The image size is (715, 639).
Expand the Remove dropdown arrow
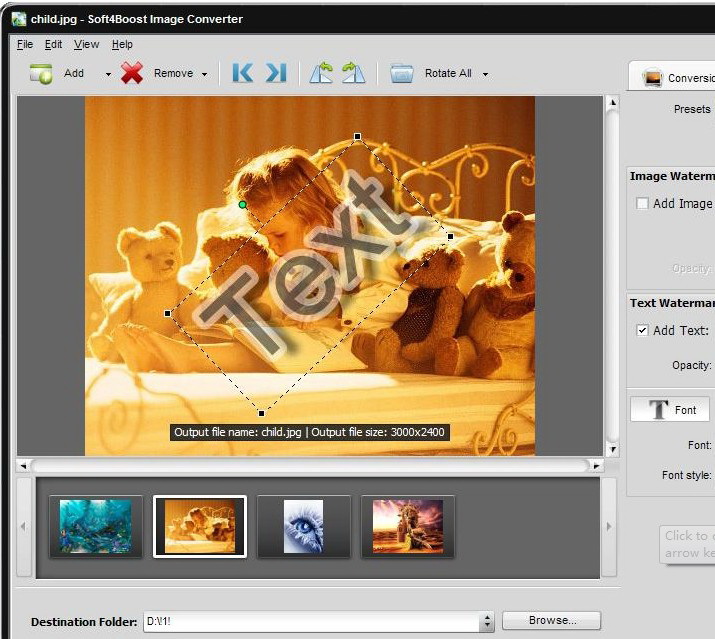204,74
